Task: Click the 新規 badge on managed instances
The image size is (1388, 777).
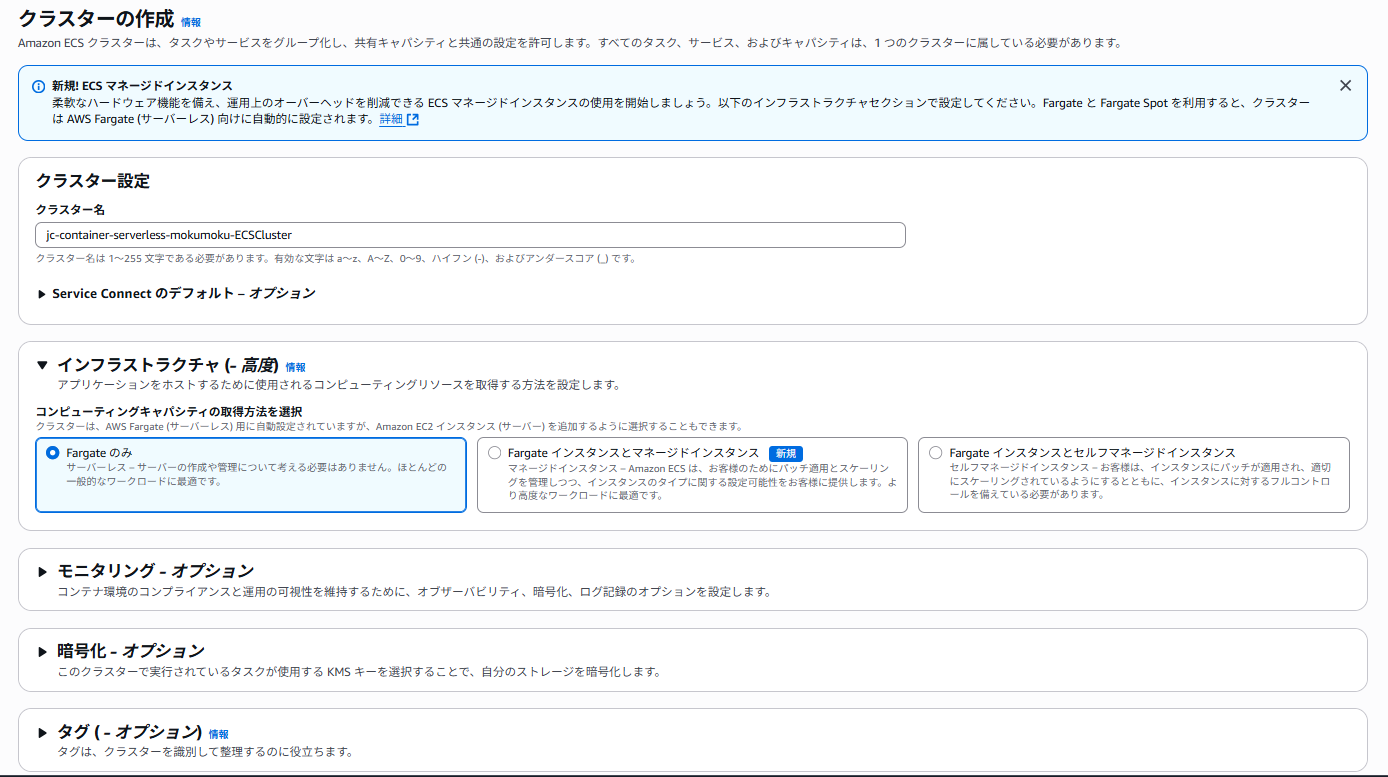Action: point(786,453)
